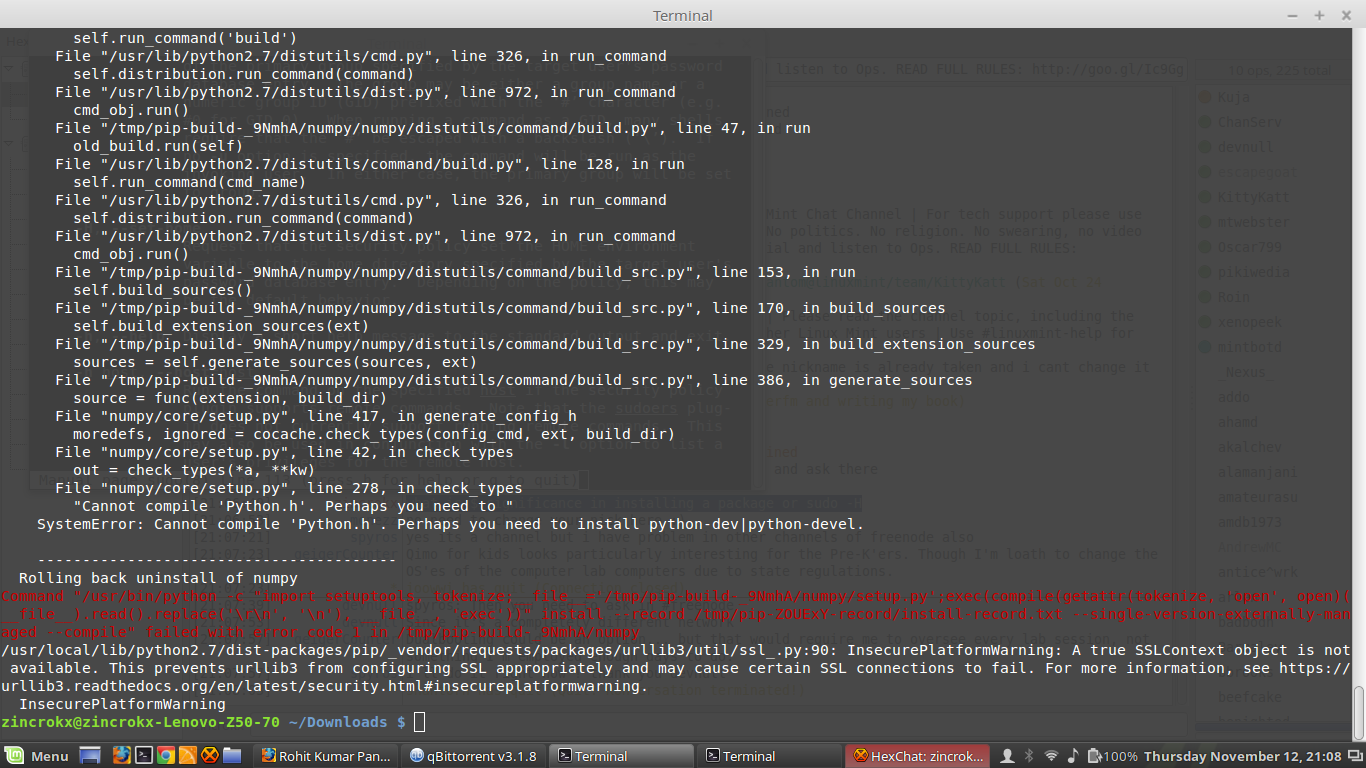The image size is (1366, 768).
Task: Open the battery 100% power applet
Action: [1111, 756]
